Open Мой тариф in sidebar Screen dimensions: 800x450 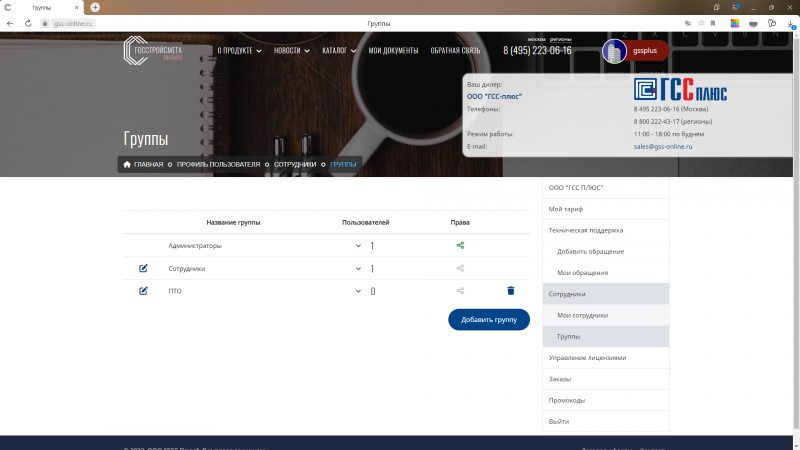click(606, 209)
